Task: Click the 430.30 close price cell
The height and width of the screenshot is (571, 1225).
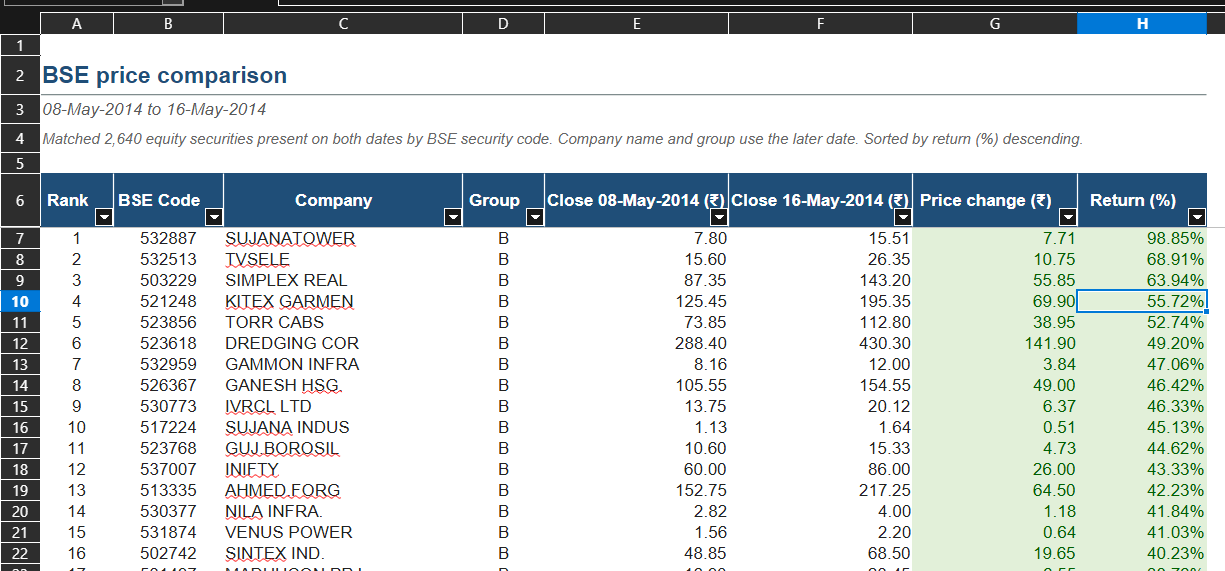Action: (x=820, y=343)
